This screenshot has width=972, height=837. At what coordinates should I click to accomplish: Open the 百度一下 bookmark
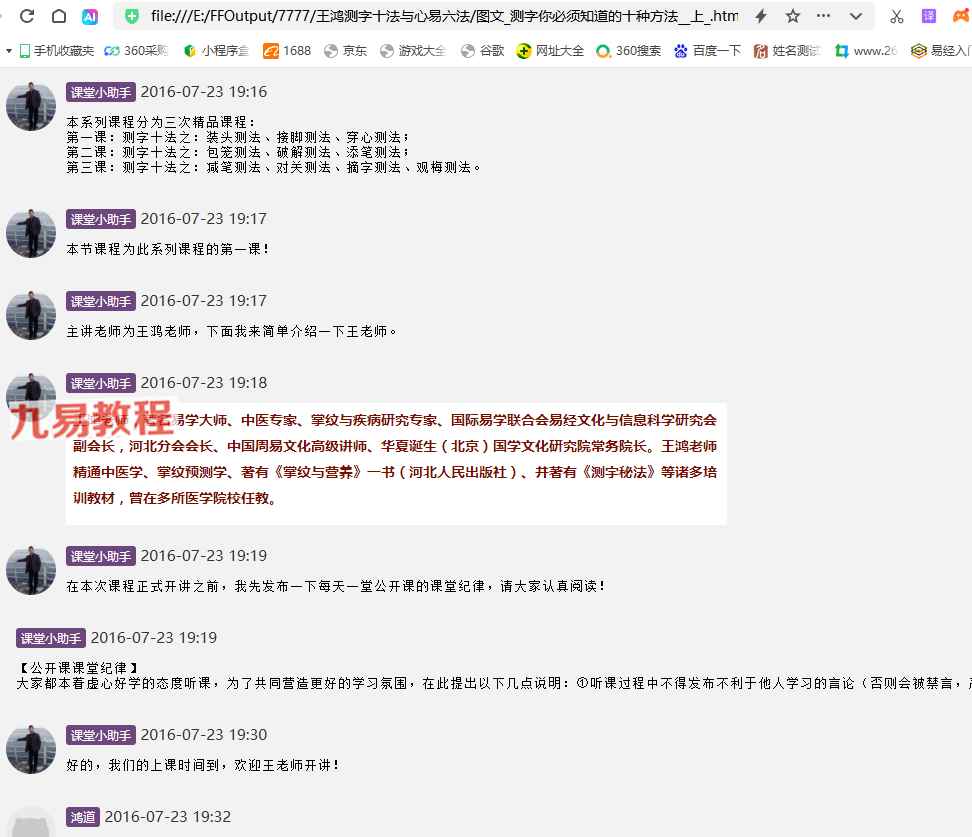pyautogui.click(x=709, y=51)
